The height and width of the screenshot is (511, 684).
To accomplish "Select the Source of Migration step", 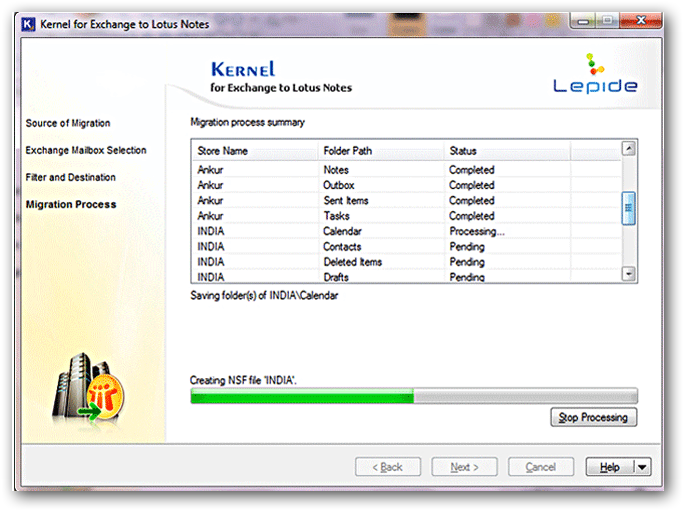I will (68, 123).
